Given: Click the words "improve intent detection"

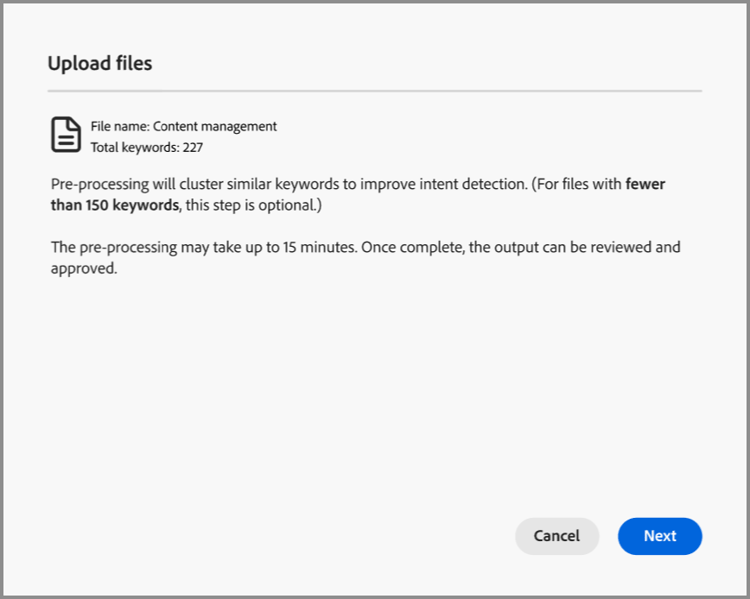Looking at the screenshot, I should (x=425, y=185).
